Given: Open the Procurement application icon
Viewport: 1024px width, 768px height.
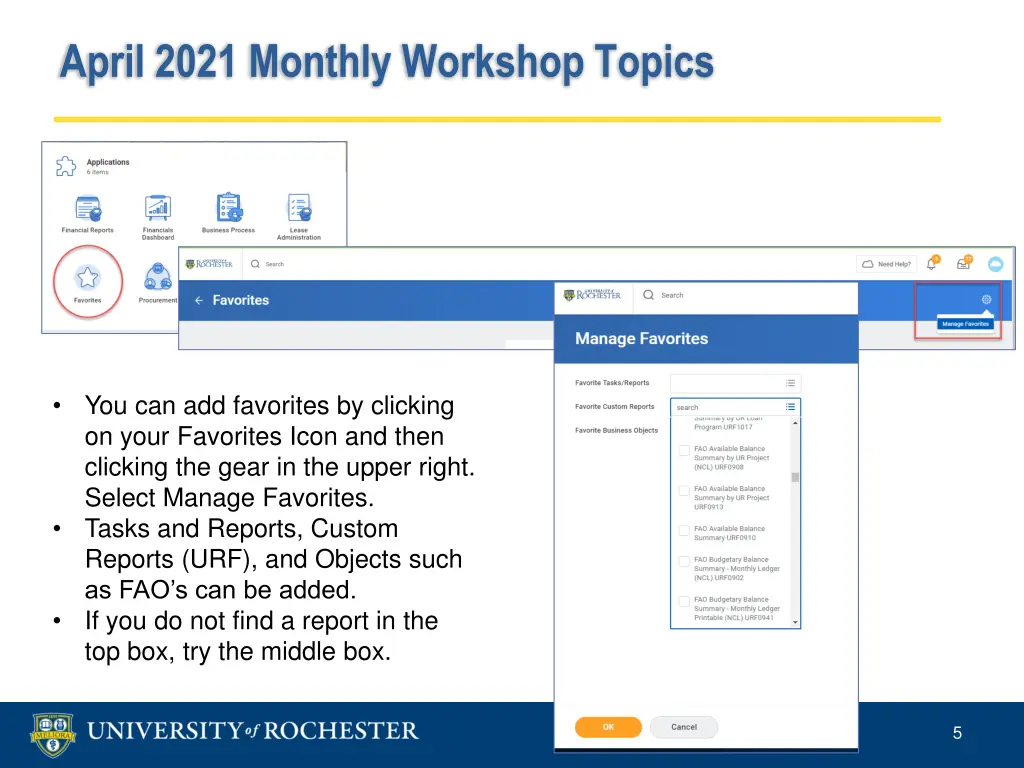Looking at the screenshot, I should point(157,278).
